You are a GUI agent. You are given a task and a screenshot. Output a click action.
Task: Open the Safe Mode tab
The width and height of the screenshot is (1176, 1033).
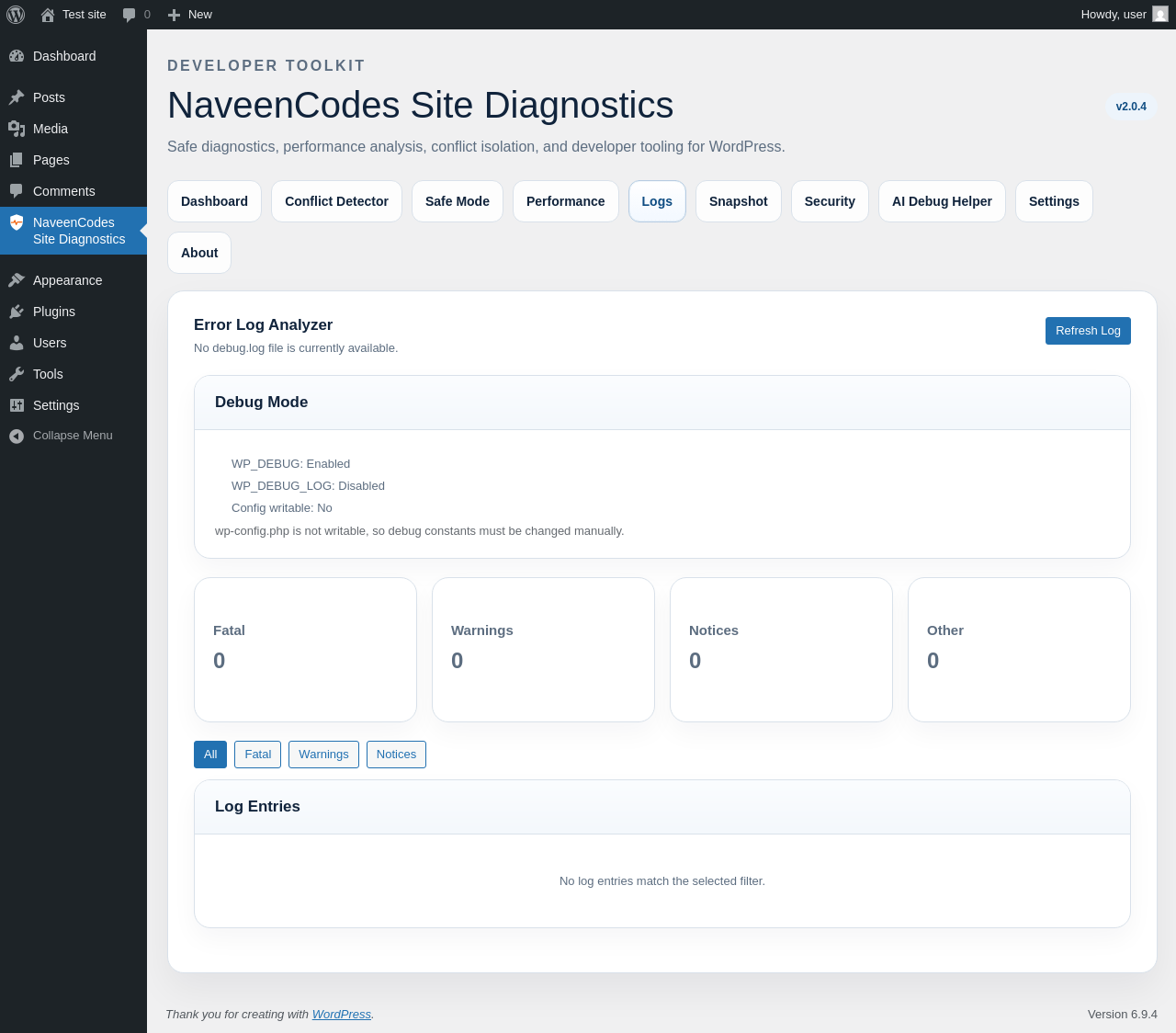[x=458, y=201]
